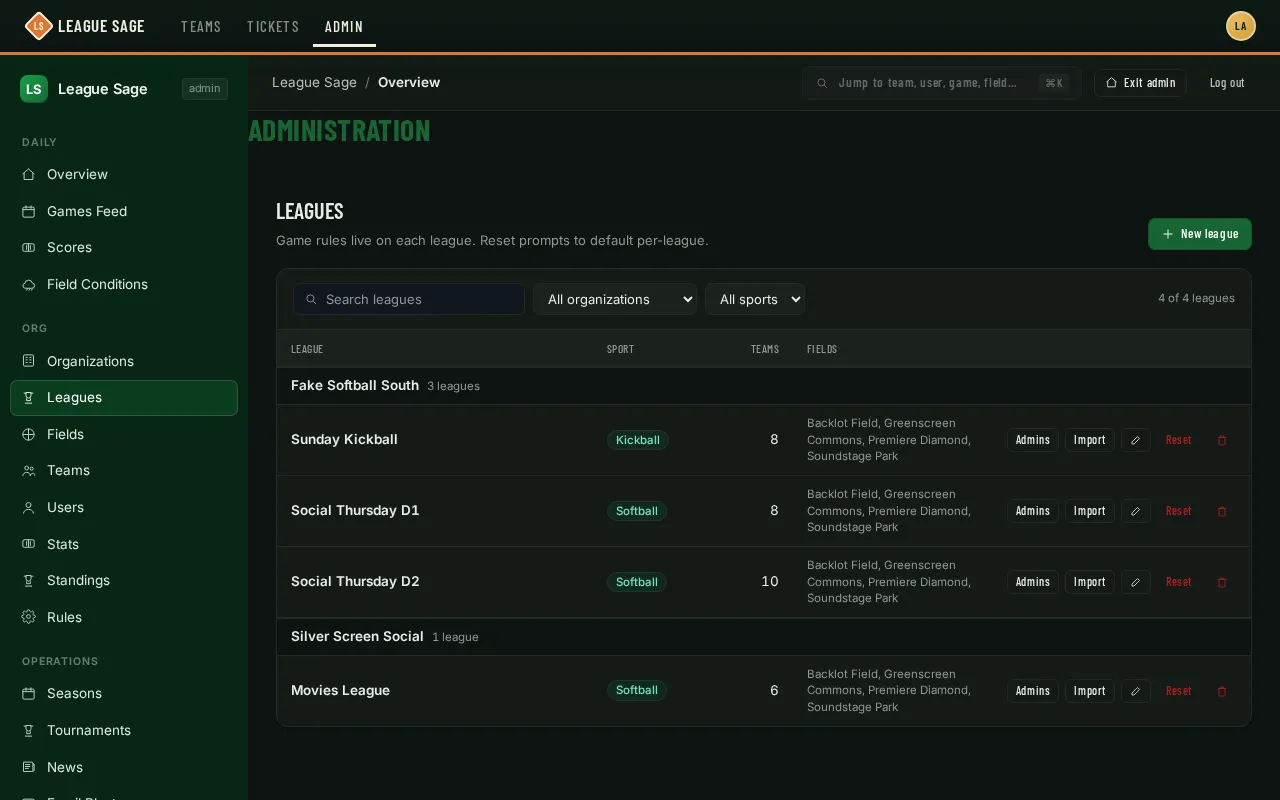Open Rules in the sidebar

[x=124, y=617]
